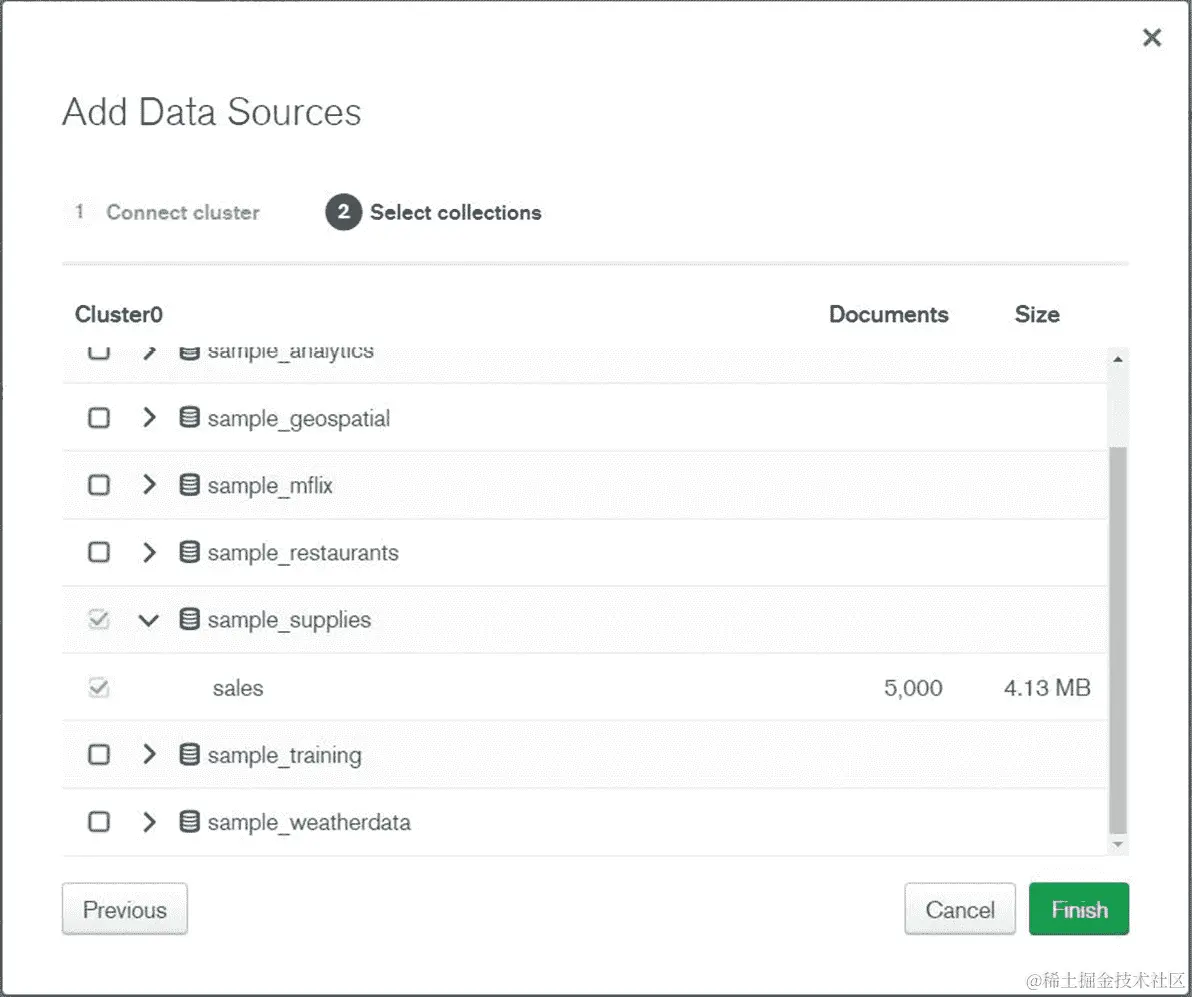Click the sample_supplies database icon
1192x997 pixels.
[x=189, y=620]
